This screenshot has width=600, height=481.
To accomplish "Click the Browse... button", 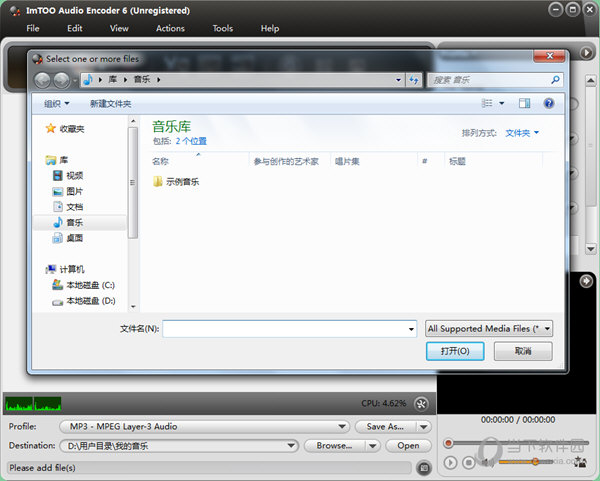I will coord(334,446).
